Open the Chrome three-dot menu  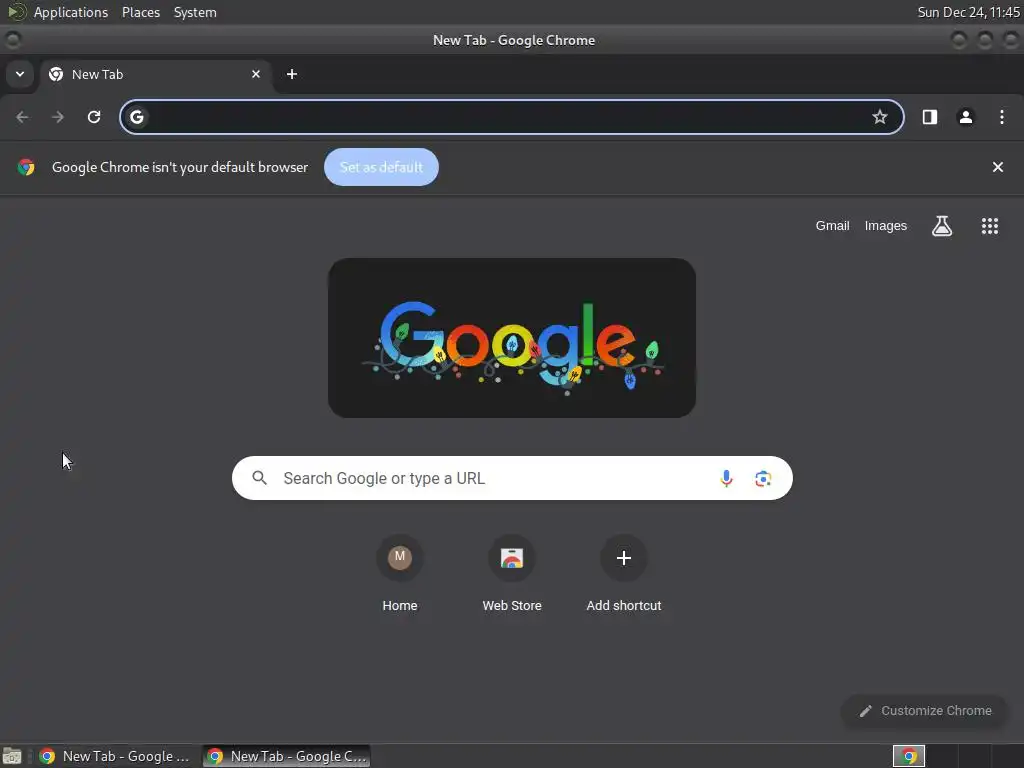click(x=1002, y=117)
